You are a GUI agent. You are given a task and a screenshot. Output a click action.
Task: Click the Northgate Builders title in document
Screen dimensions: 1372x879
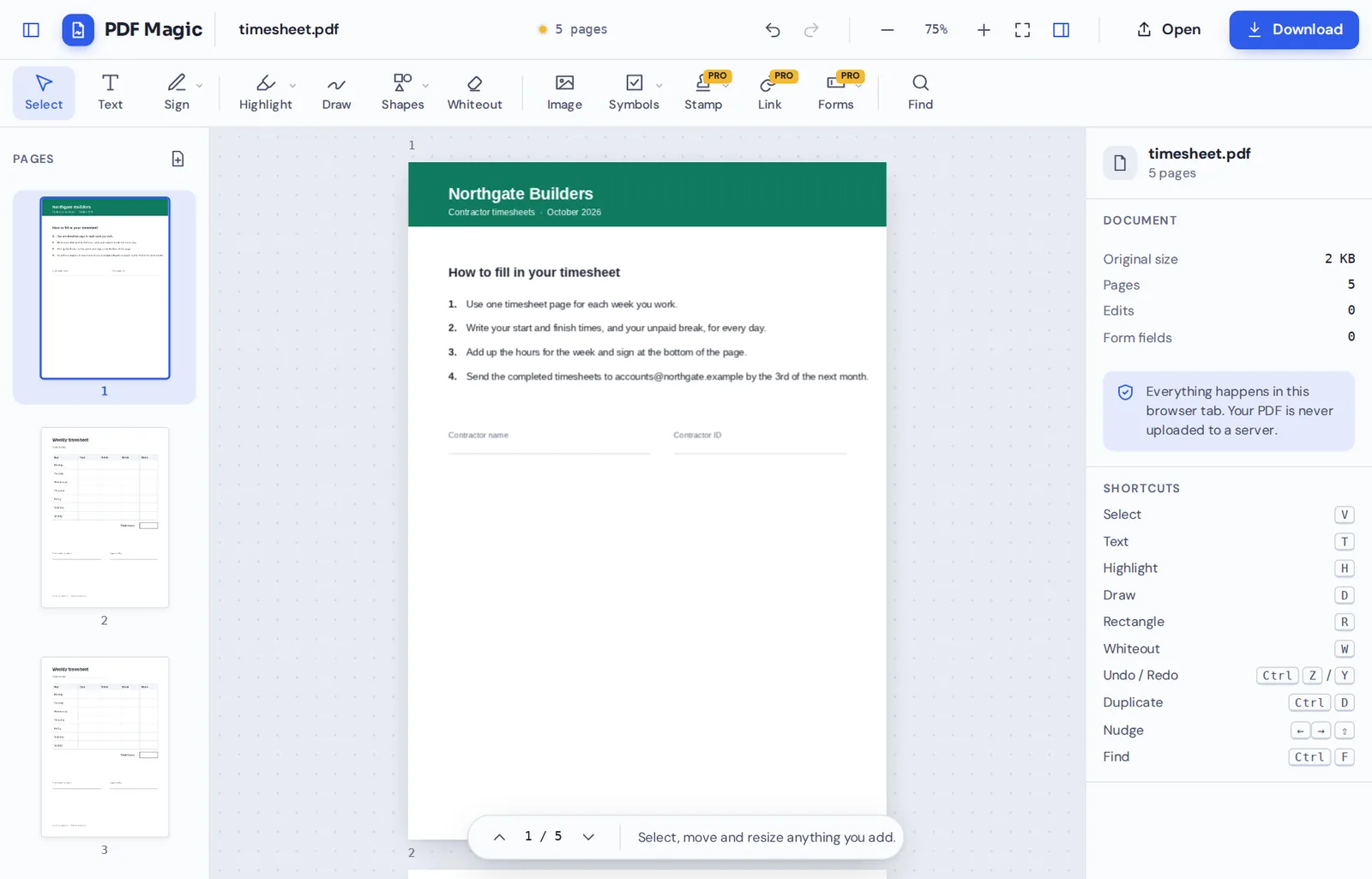coord(521,194)
